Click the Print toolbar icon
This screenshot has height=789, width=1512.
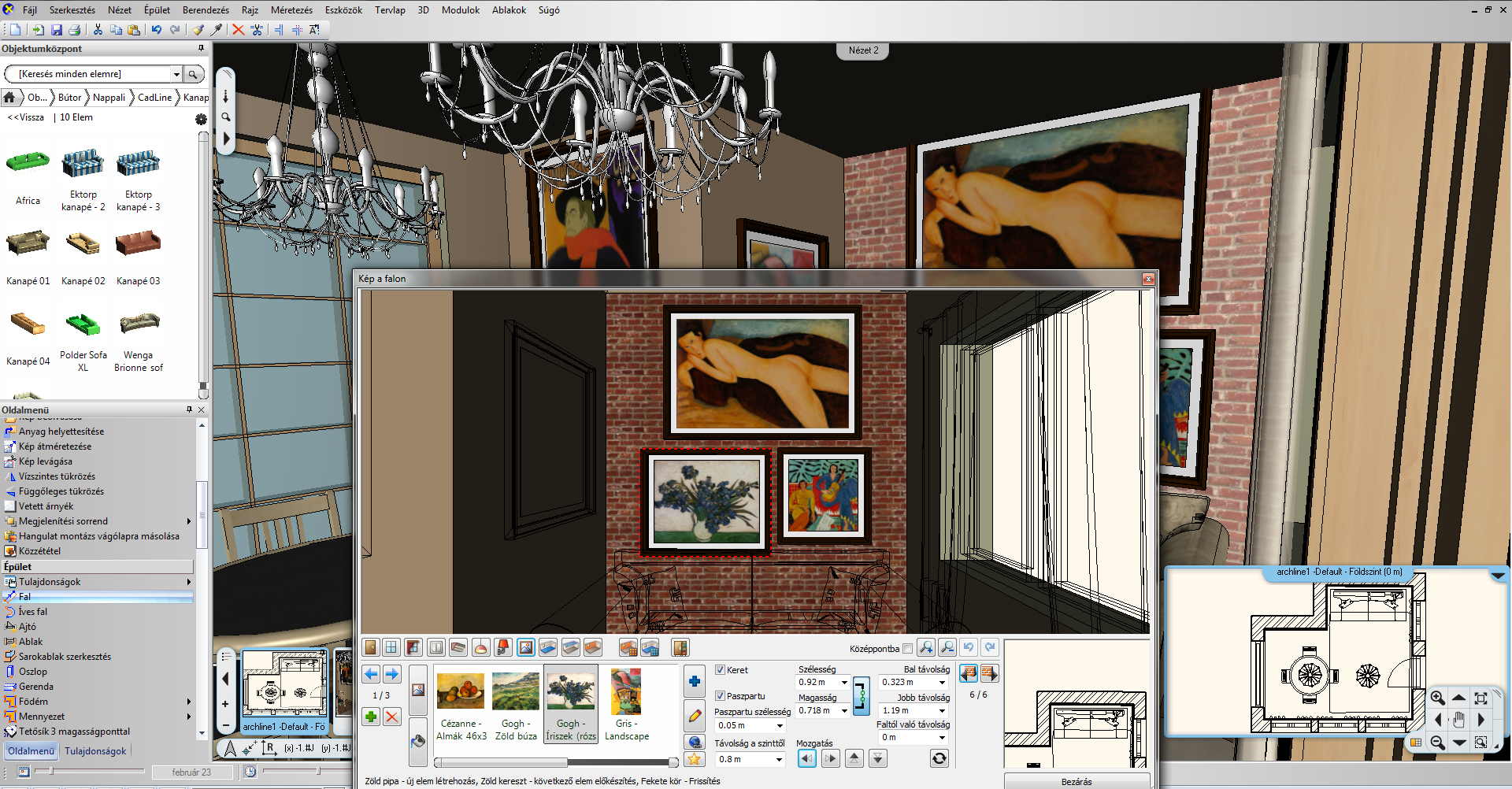75,30
